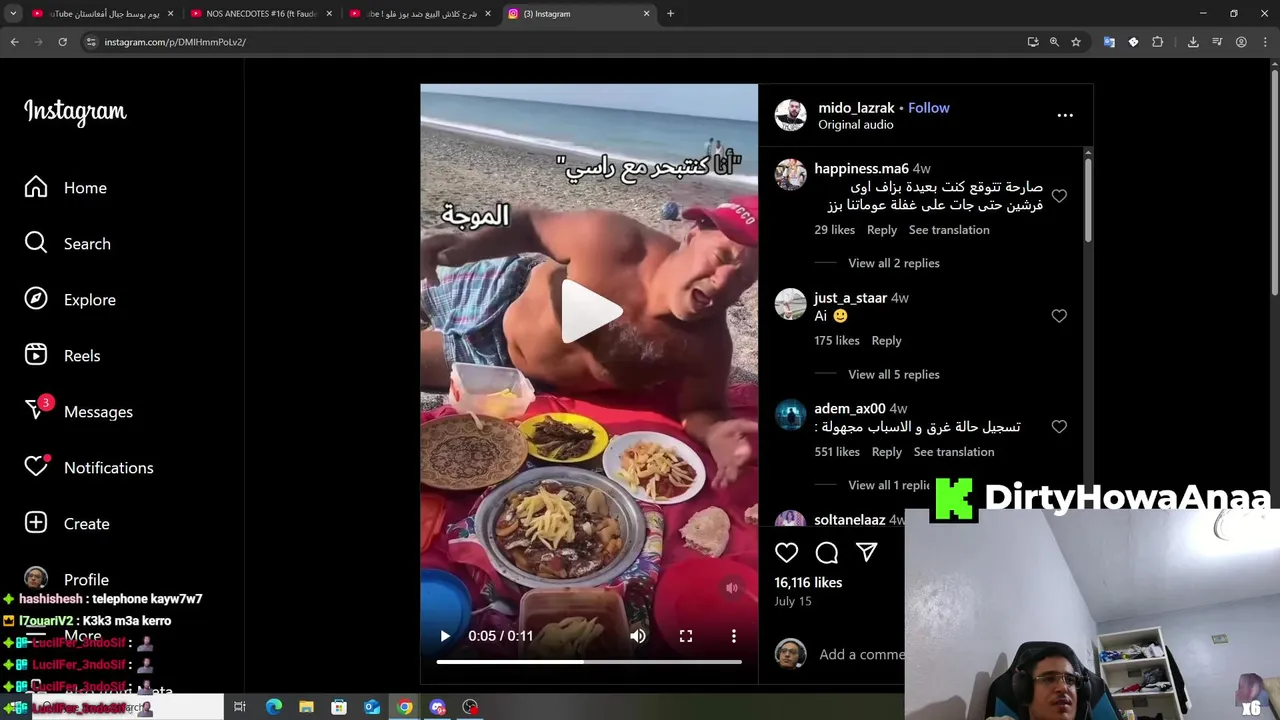Open the video's three-dot overflow menu
Screen dimensions: 1280x720
[x=734, y=636]
